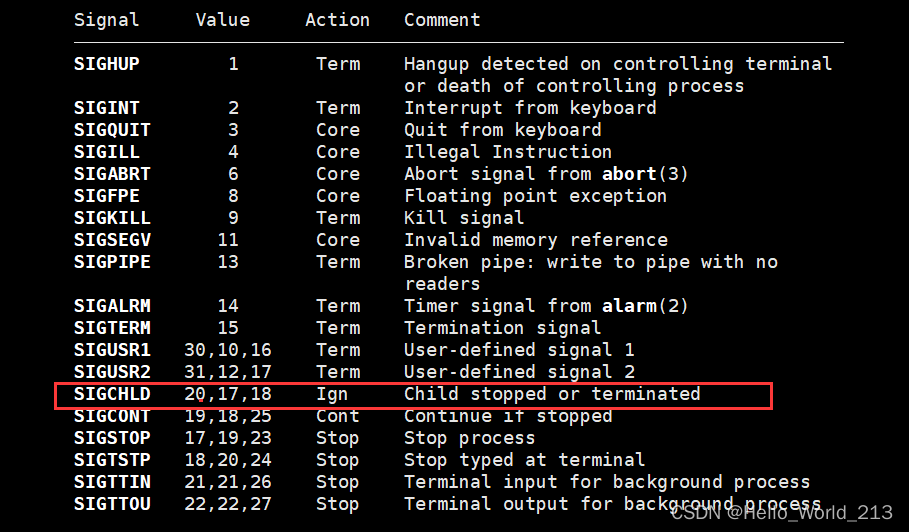This screenshot has width=909, height=532.
Task: Click the Value column header
Action: pos(222,20)
